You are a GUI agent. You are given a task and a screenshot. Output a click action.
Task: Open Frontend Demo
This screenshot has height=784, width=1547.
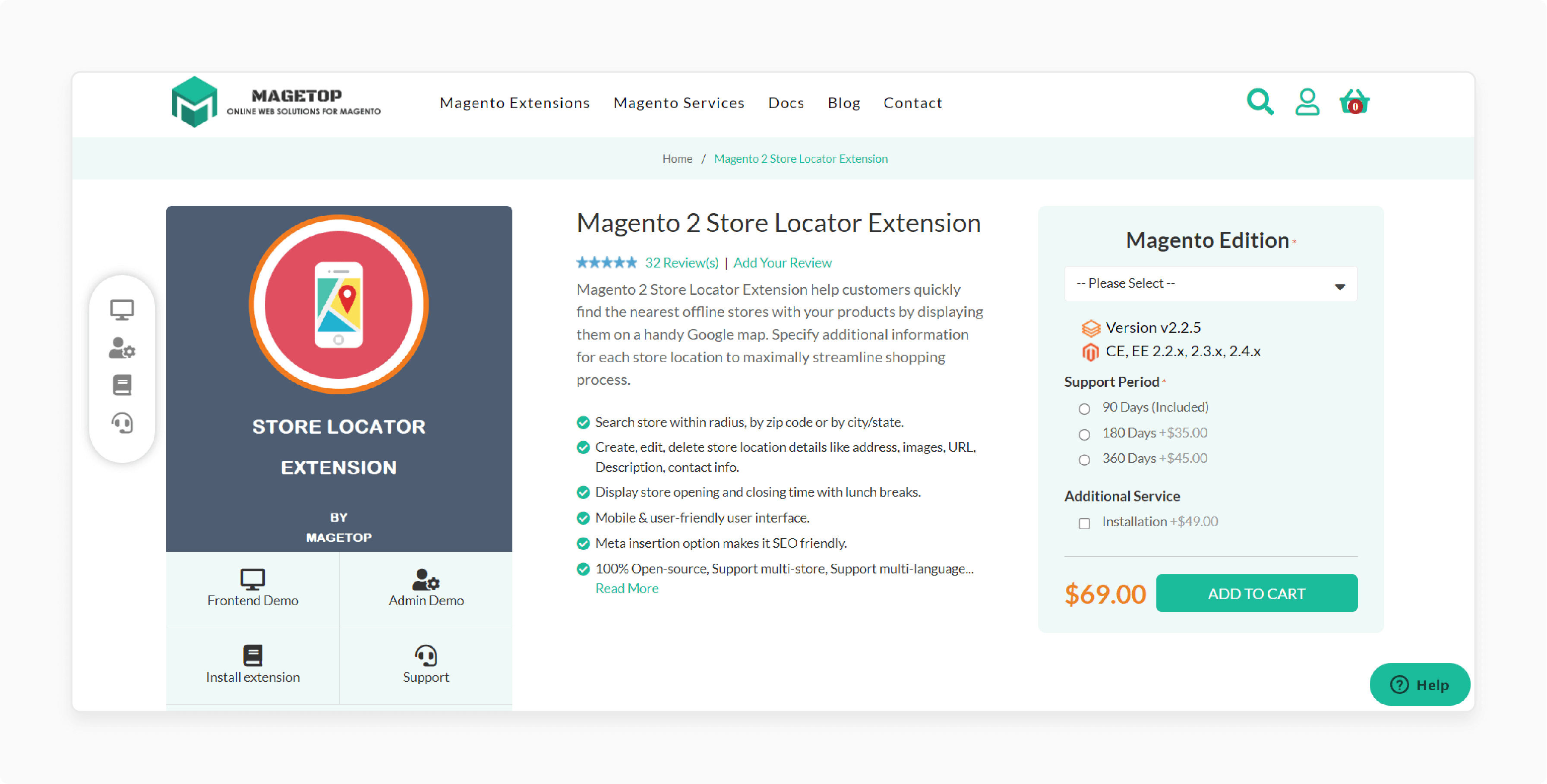click(253, 589)
